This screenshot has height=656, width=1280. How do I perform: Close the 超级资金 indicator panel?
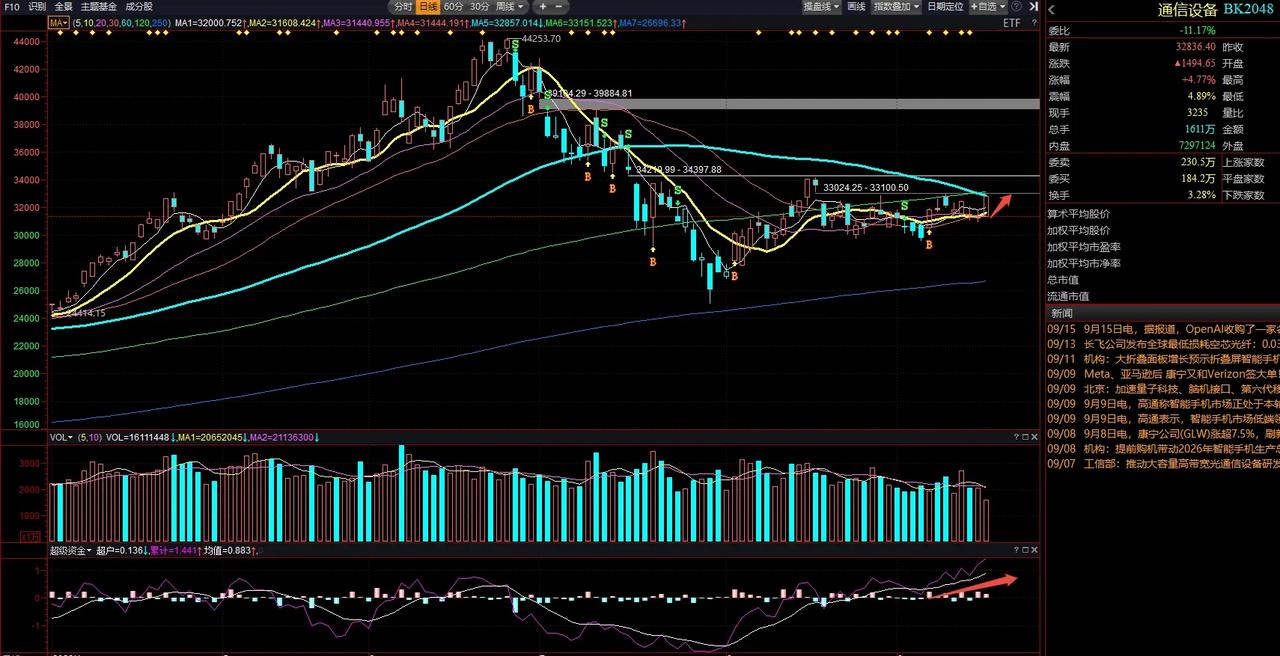coord(1033,550)
